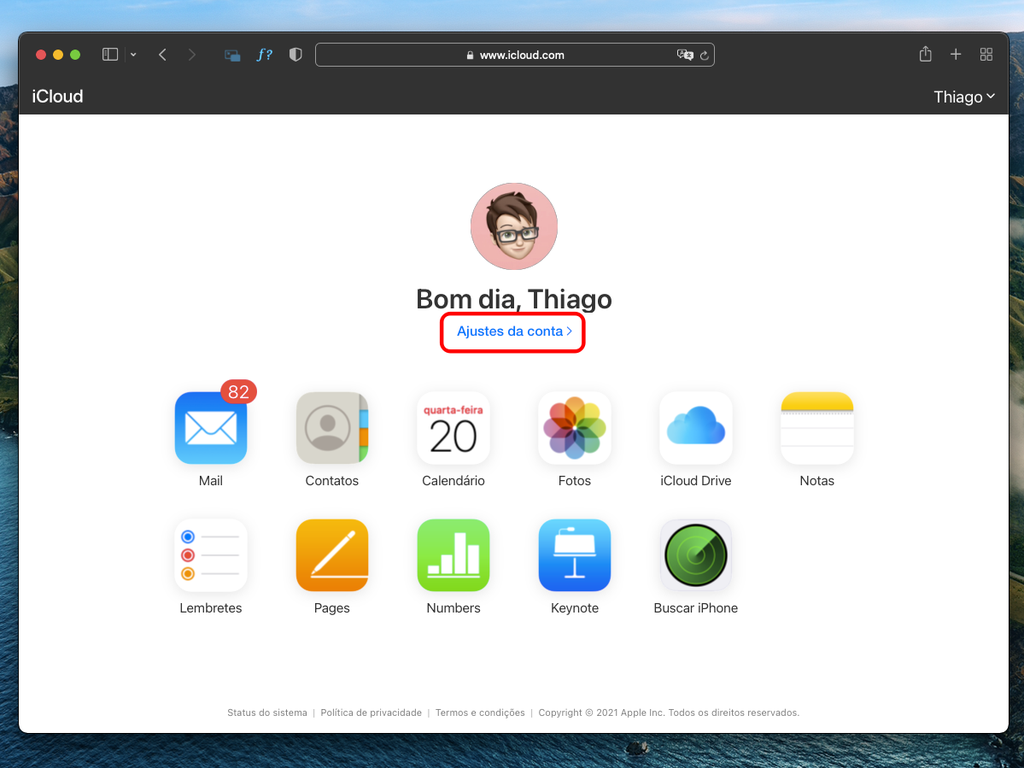Show tab overview grid icon

(x=986, y=55)
